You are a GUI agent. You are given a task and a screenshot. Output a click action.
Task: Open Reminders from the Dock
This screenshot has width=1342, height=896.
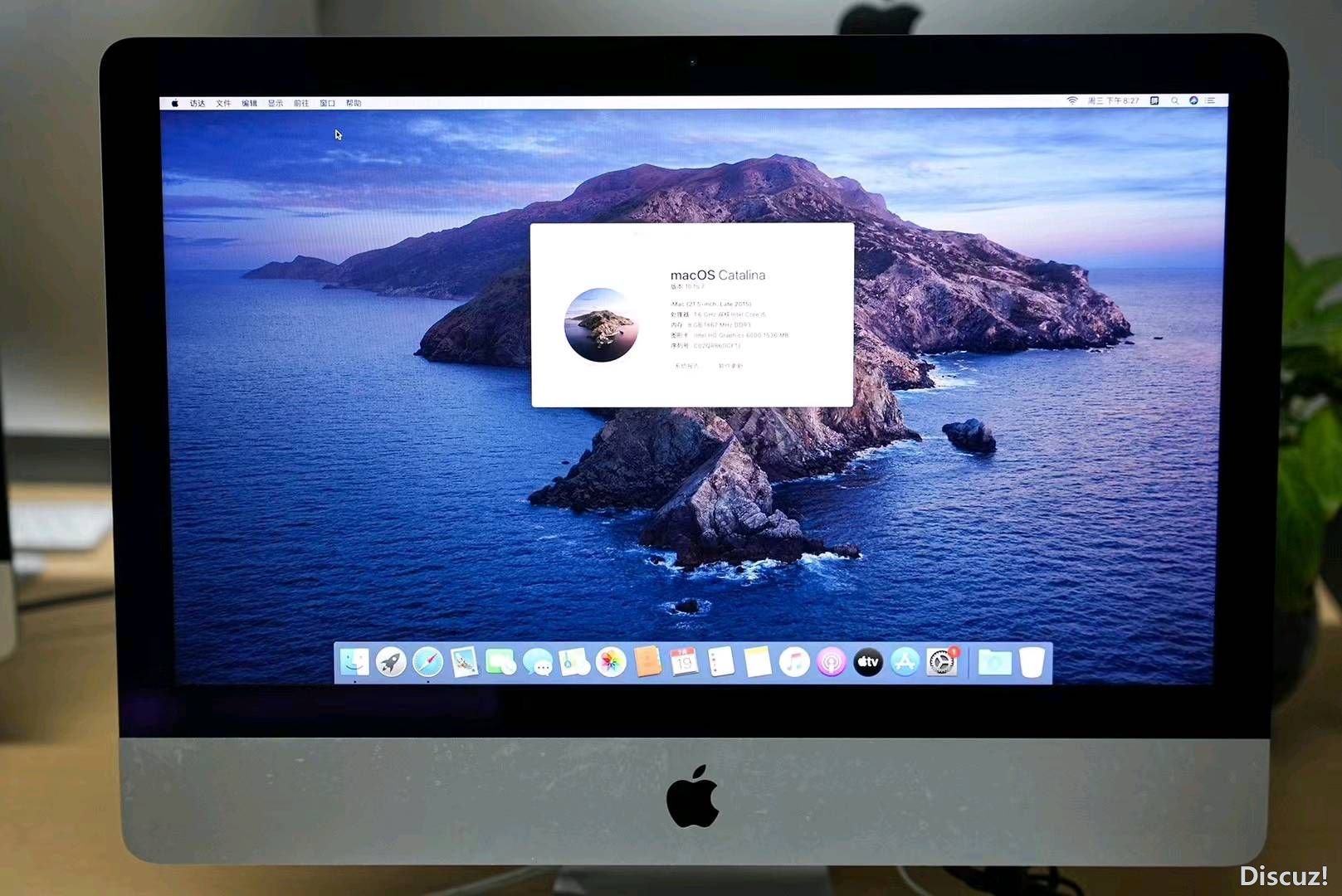(721, 662)
